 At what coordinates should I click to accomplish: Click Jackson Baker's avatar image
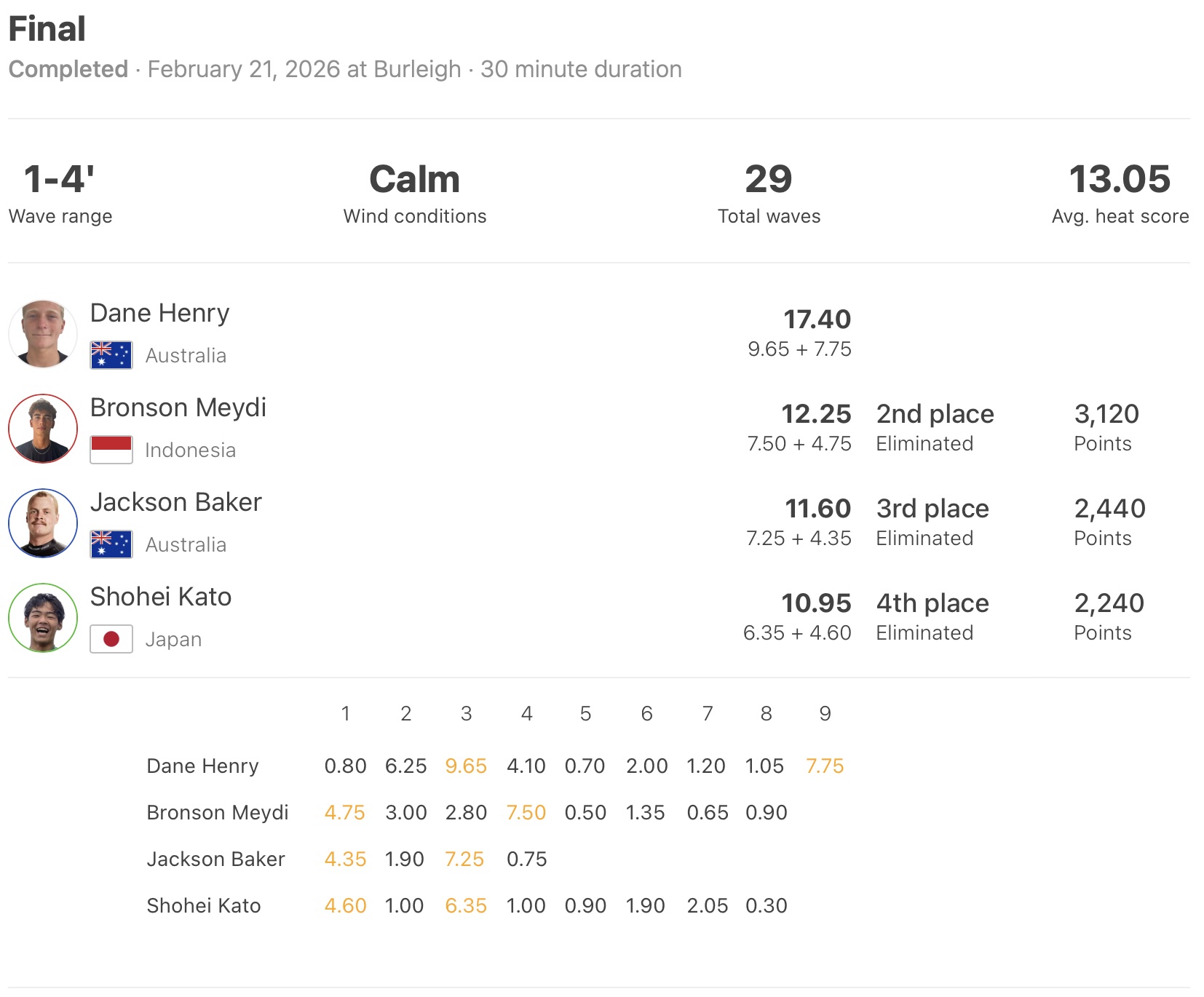pyautogui.click(x=43, y=523)
